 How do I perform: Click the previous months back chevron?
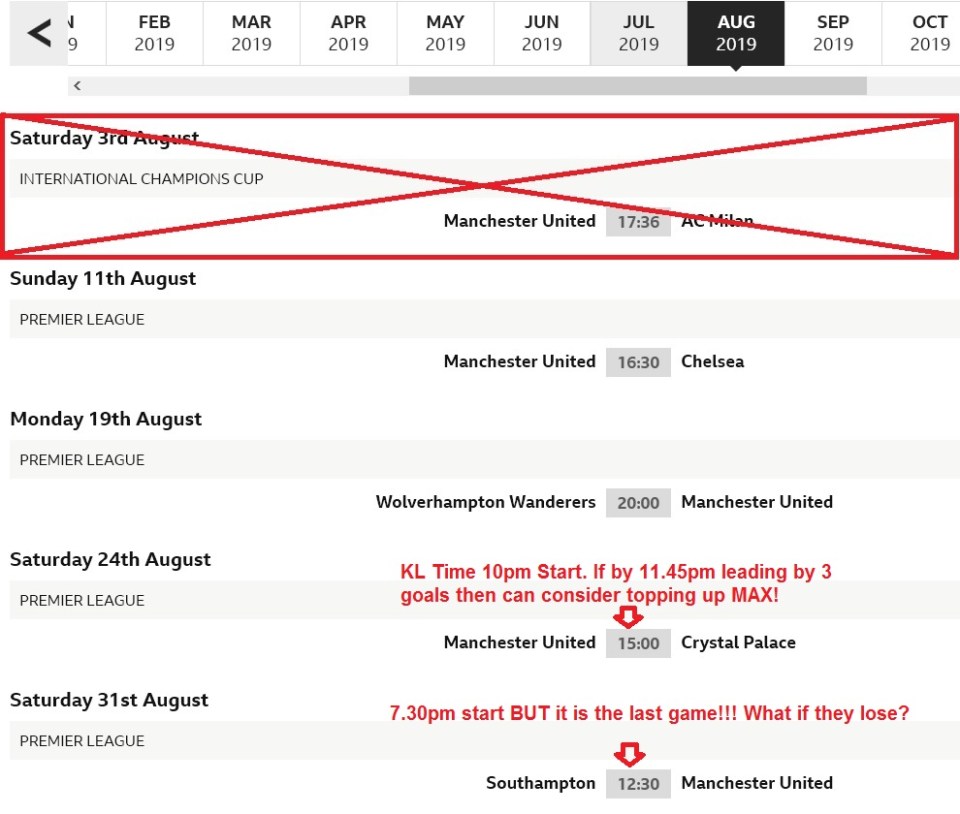(x=39, y=33)
